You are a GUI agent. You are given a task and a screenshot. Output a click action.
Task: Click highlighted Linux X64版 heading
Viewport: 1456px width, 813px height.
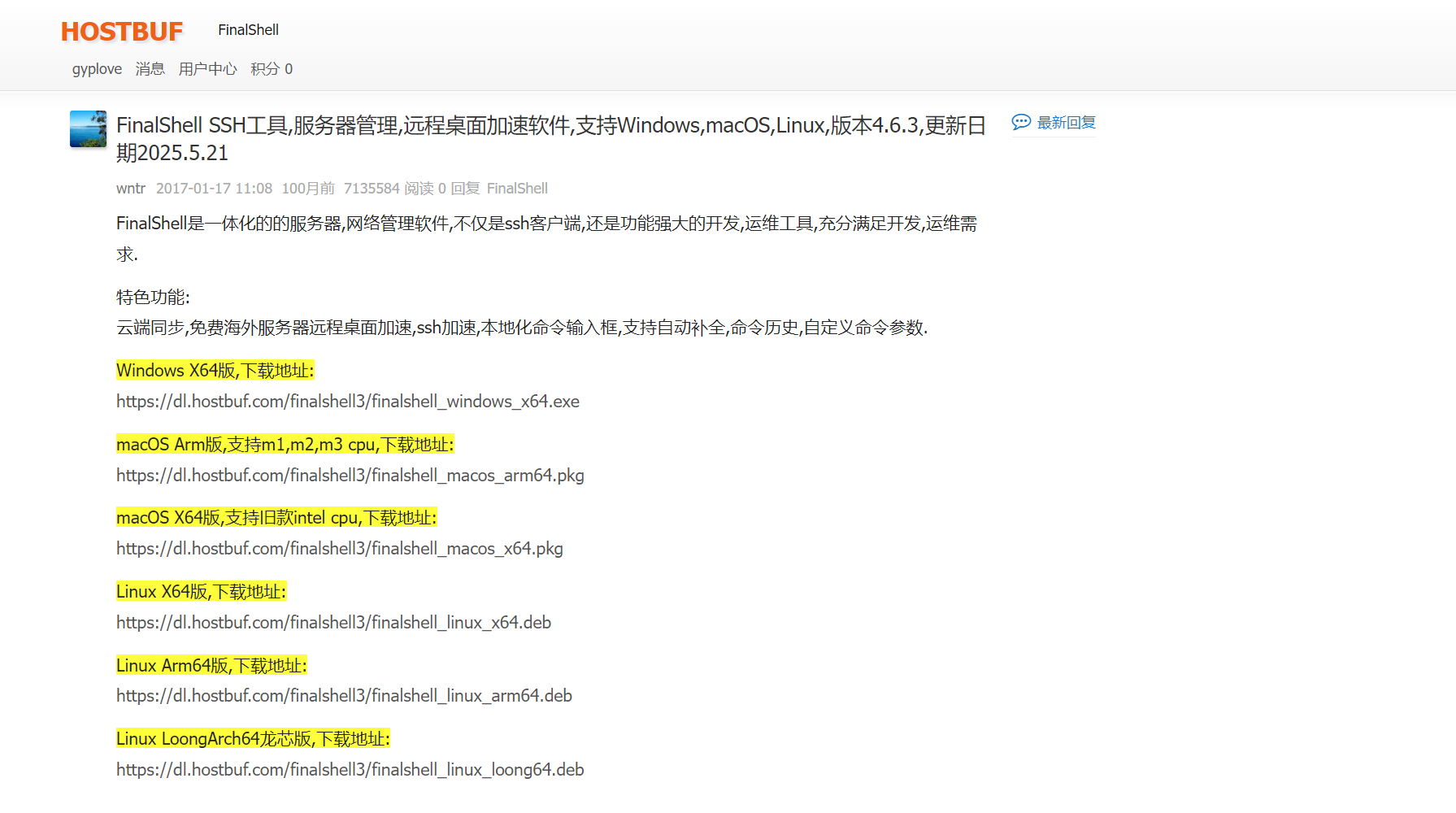tap(202, 592)
